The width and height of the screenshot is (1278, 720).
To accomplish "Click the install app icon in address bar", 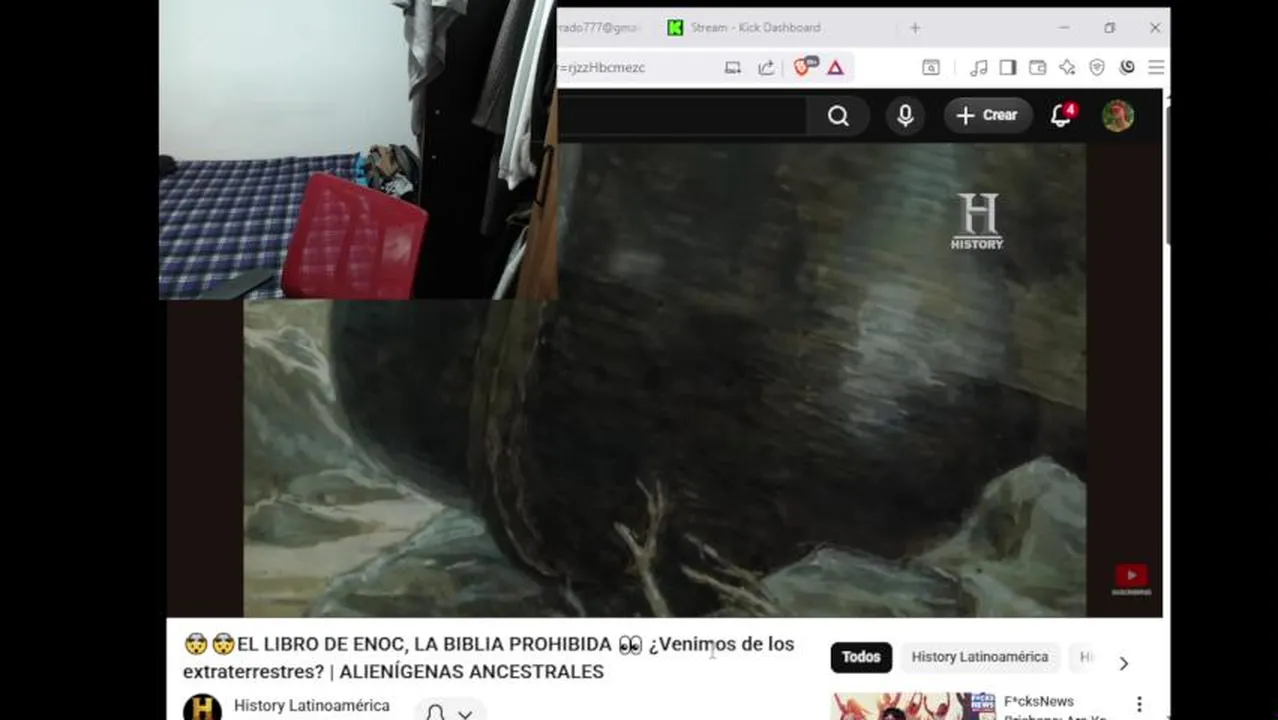I will click(733, 68).
